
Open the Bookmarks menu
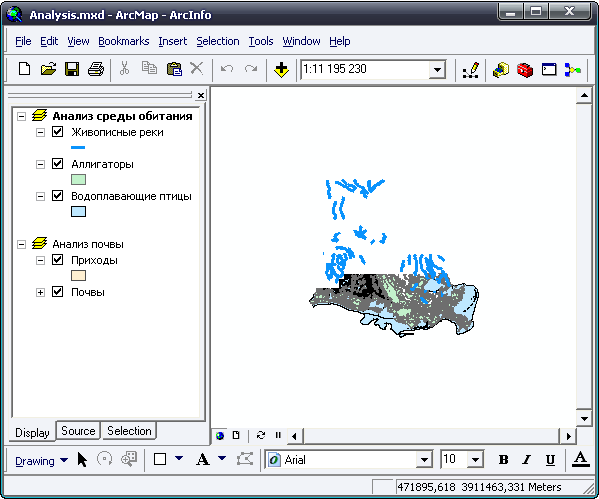(123, 41)
